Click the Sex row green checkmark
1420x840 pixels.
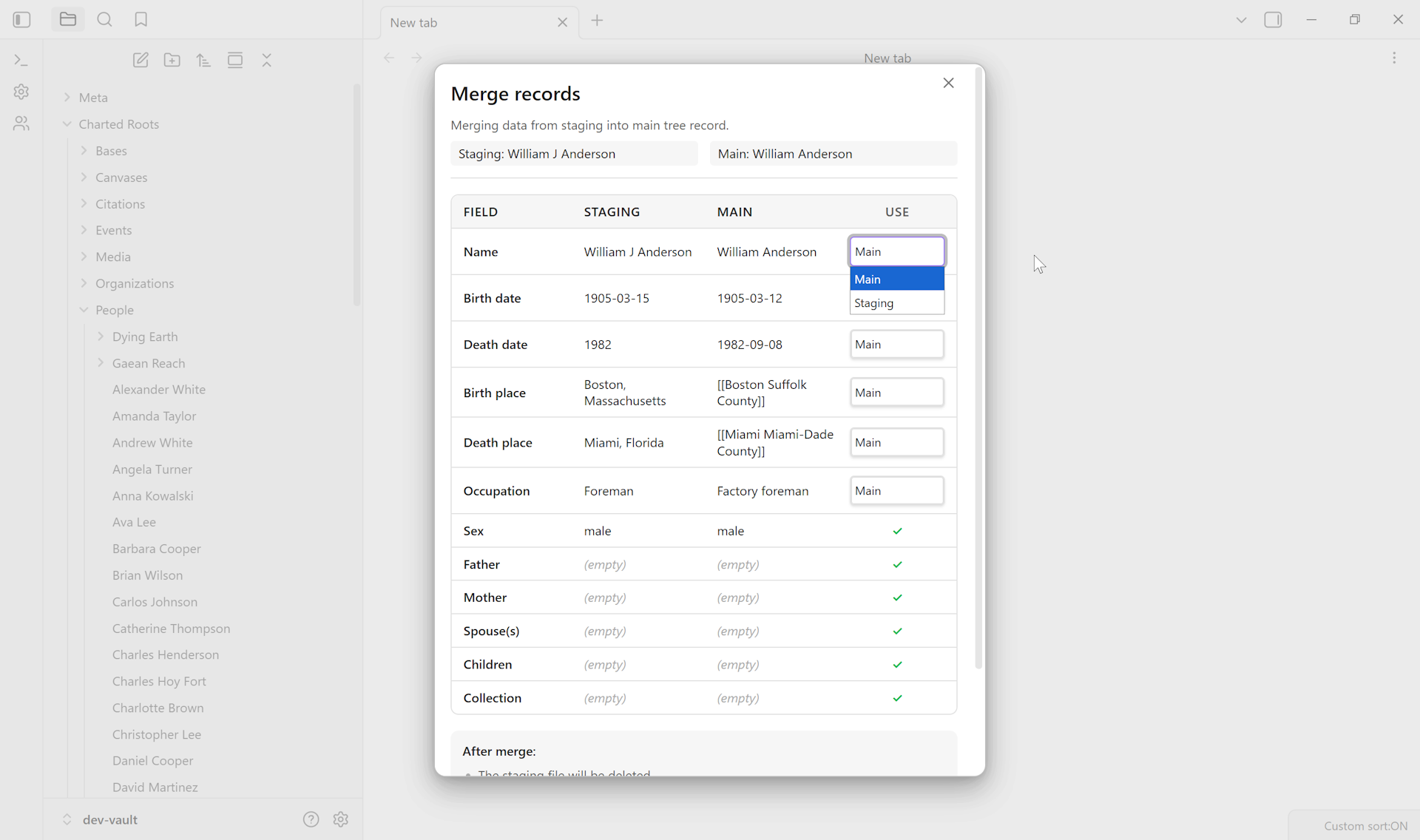(898, 531)
